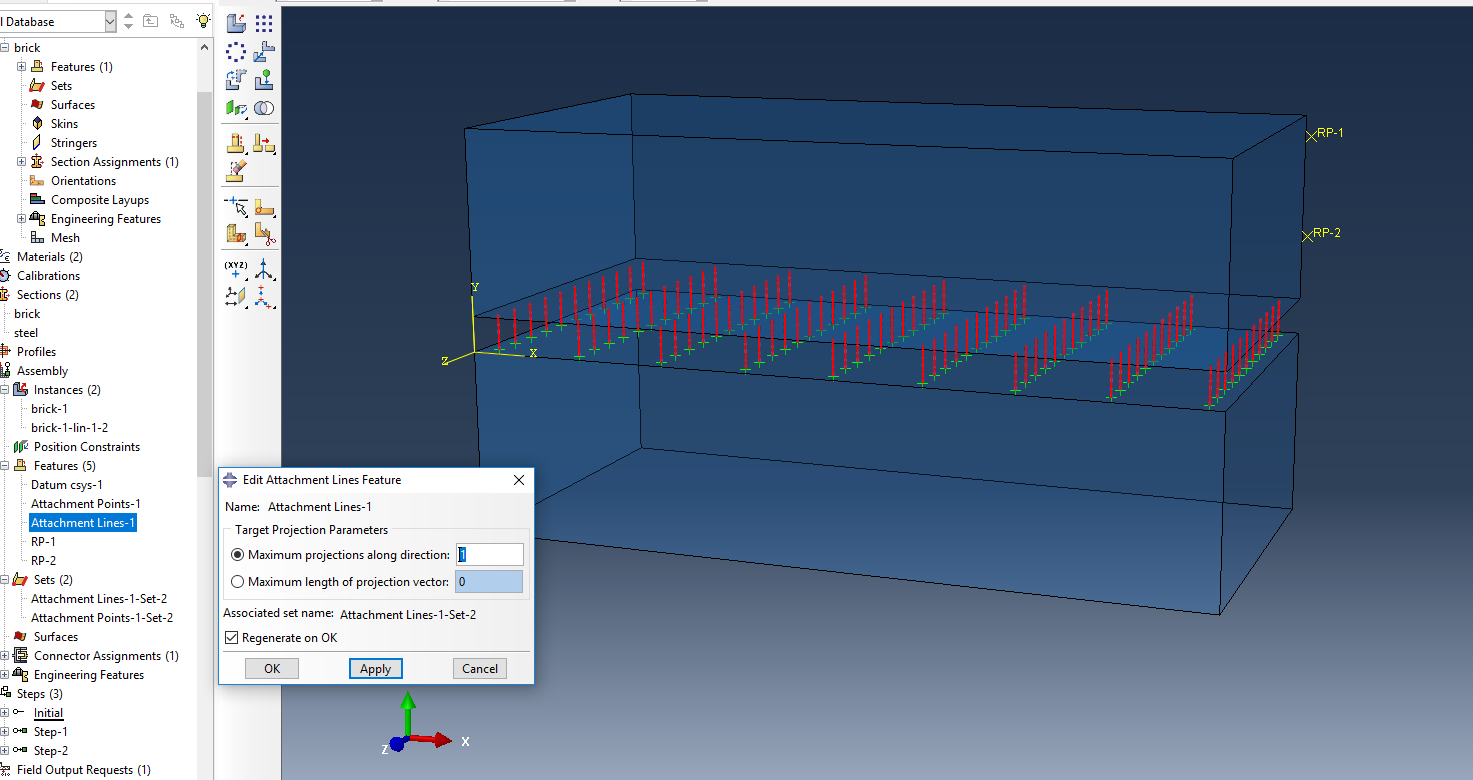
Task: Click the yellow blocks with red arrow tool
Action: click(x=264, y=143)
